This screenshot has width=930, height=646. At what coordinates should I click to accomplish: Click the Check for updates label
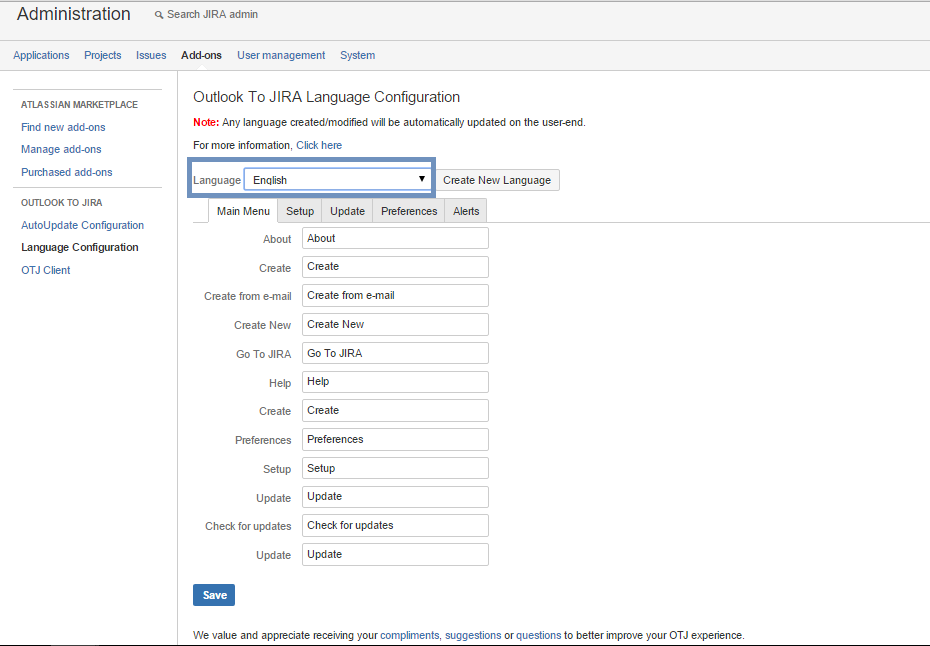pos(249,526)
